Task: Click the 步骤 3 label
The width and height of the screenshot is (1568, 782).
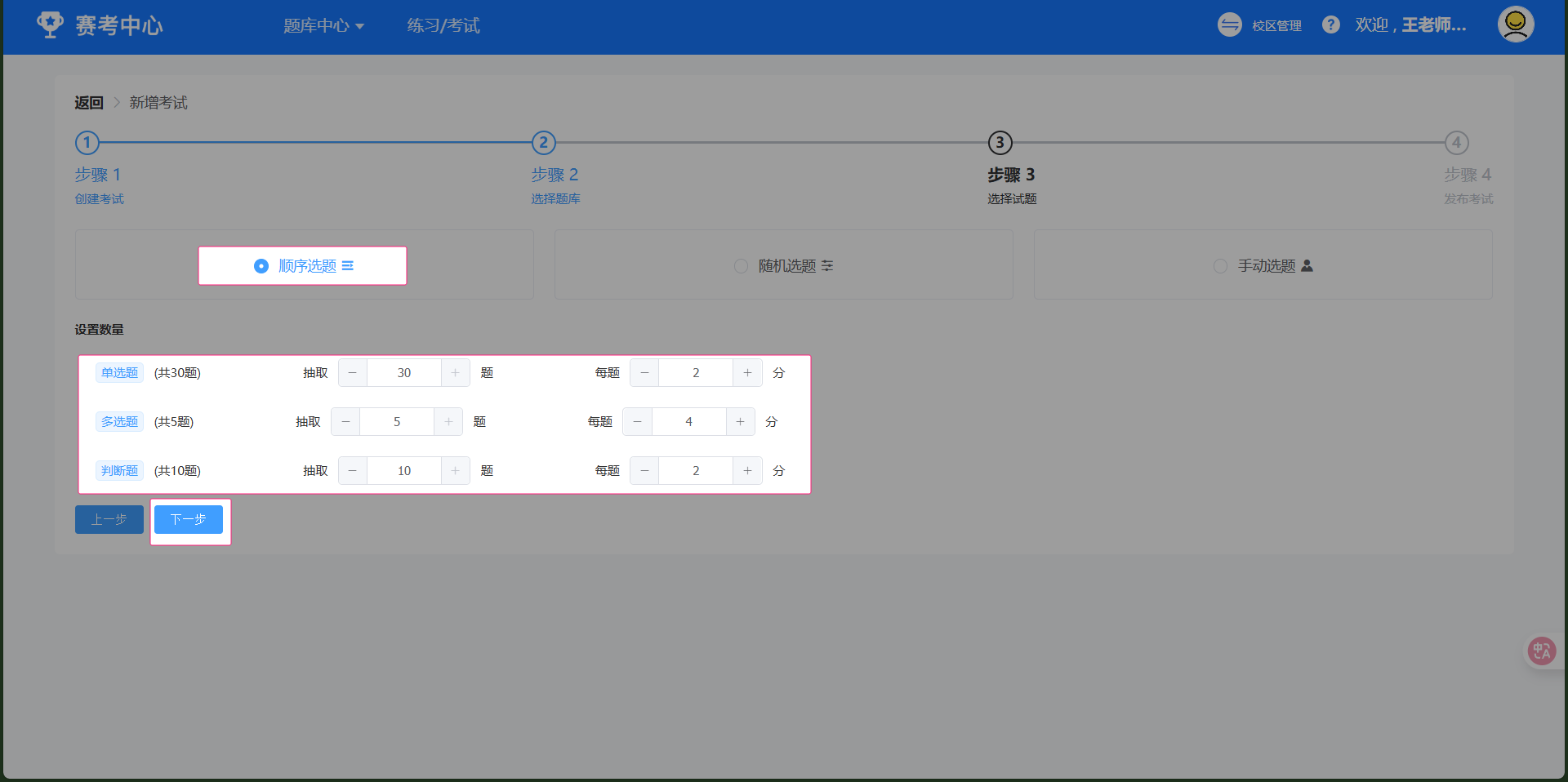Action: [1011, 175]
